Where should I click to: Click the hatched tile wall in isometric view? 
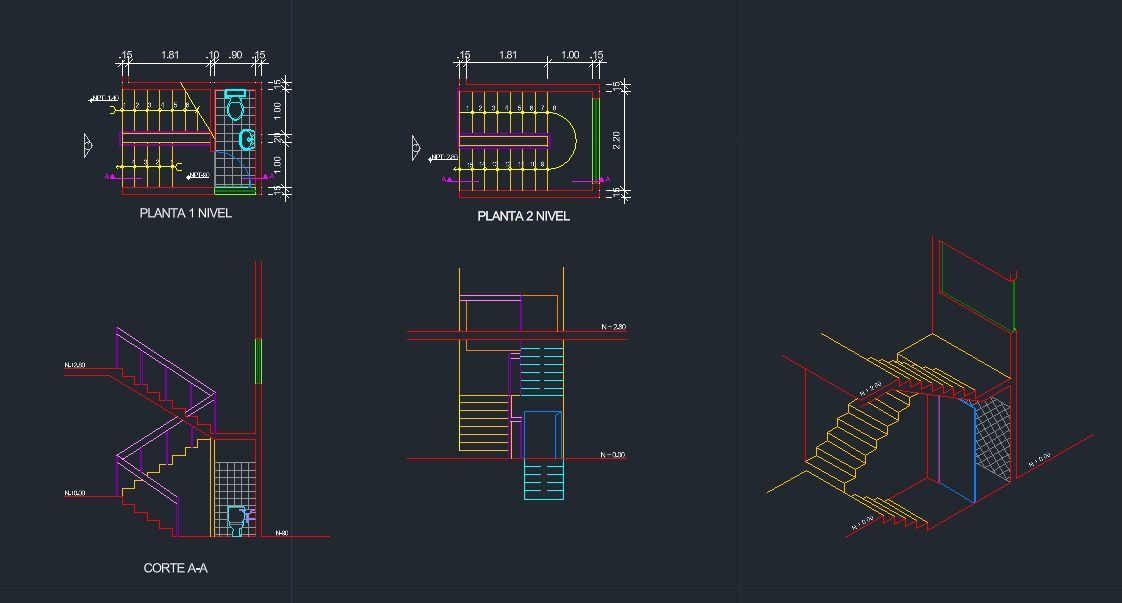993,438
